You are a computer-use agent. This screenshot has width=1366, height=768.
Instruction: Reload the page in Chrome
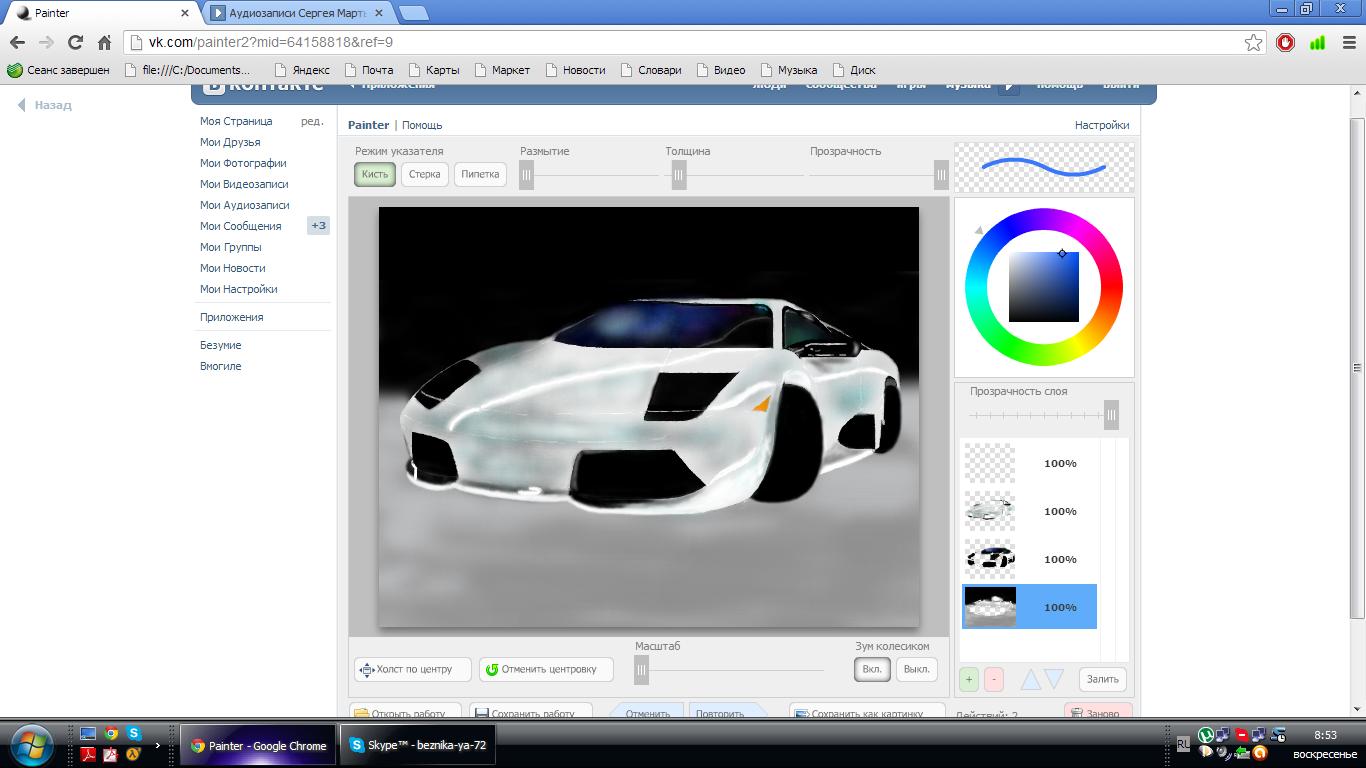click(x=75, y=42)
